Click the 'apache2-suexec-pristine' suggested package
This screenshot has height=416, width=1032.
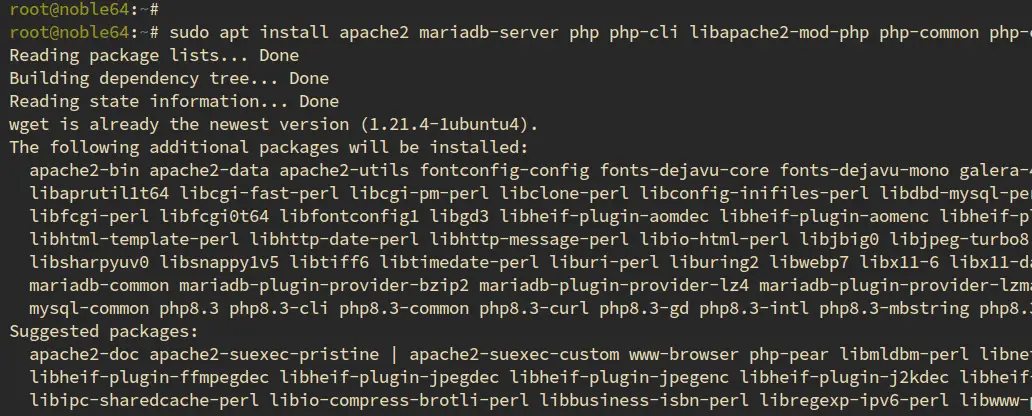[x=264, y=355]
